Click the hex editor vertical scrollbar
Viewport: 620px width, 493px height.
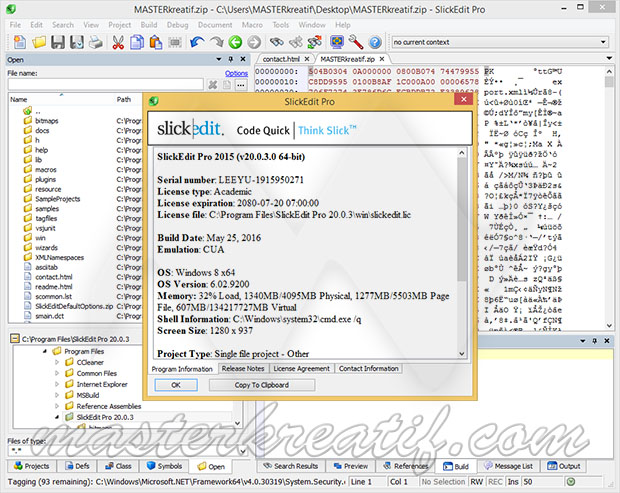(609, 198)
